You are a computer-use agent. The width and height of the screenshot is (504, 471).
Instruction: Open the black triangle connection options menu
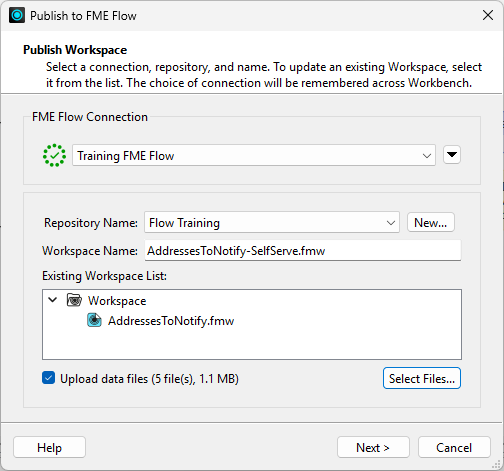tap(452, 155)
